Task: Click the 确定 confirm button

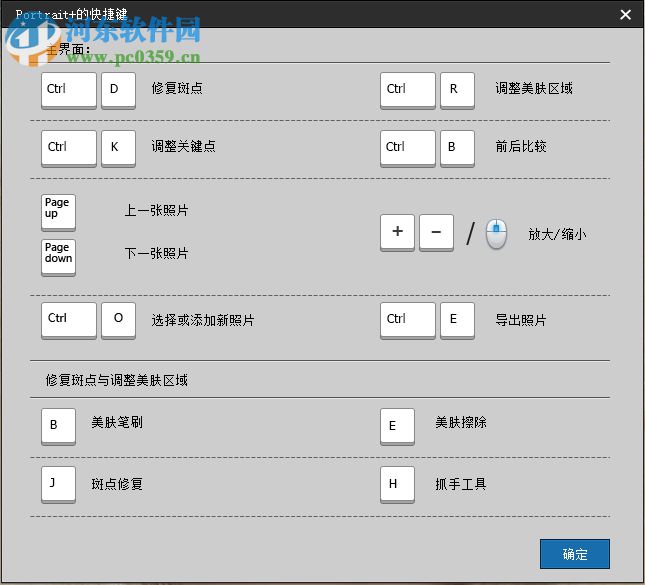Action: point(575,554)
